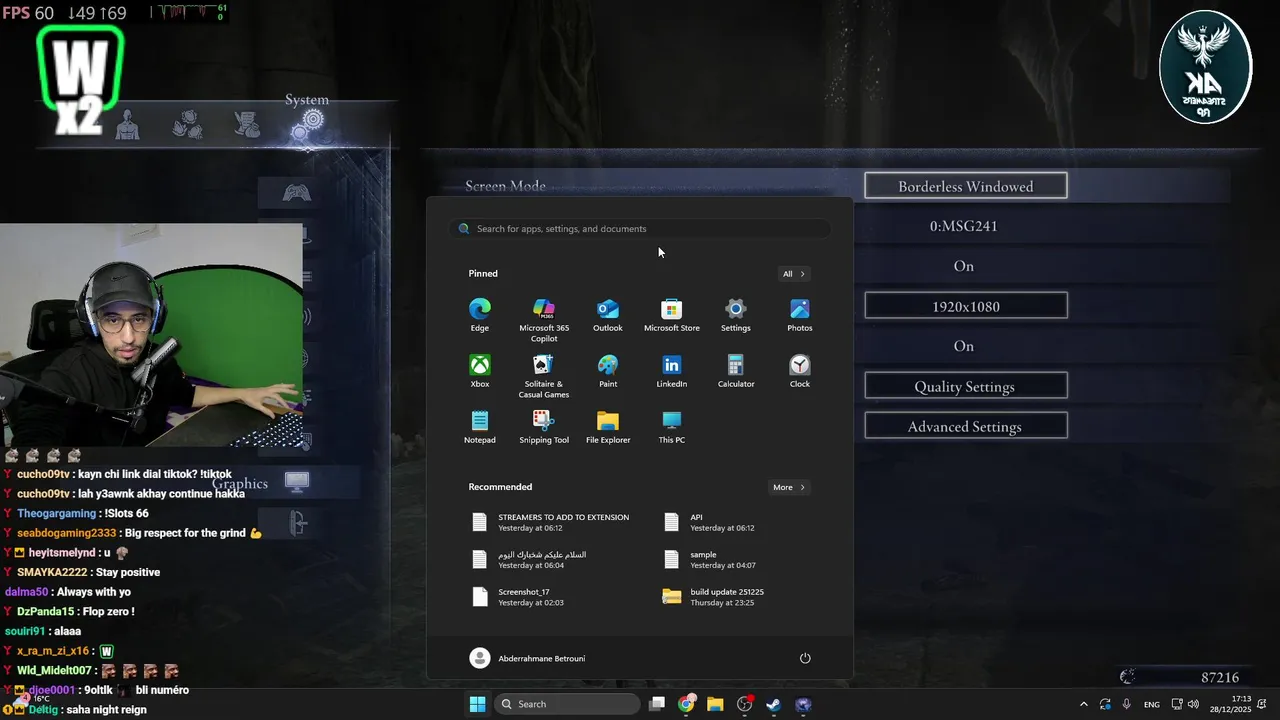Open the Paint app

coord(608,370)
